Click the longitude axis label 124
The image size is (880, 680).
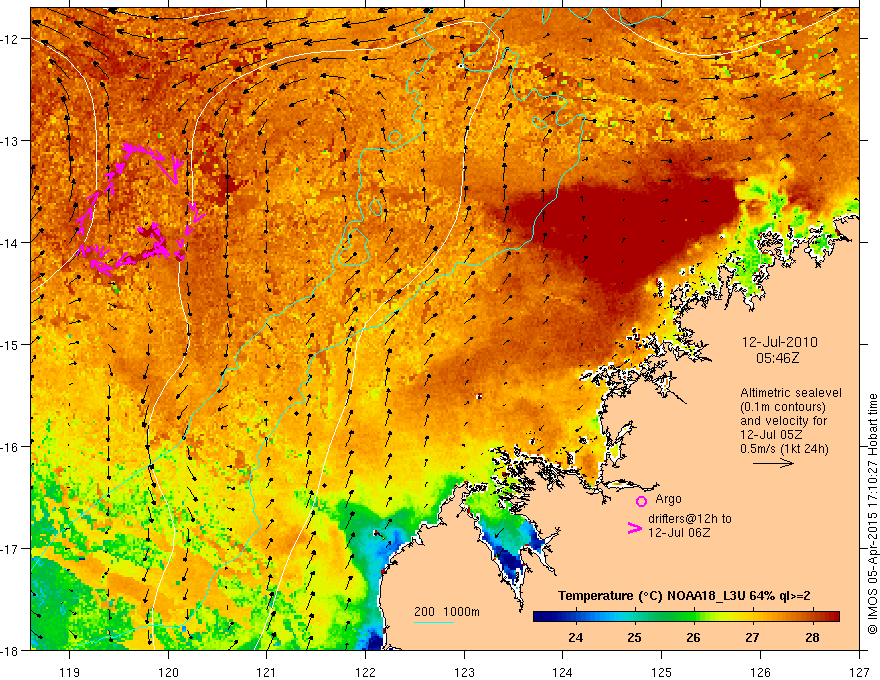pyautogui.click(x=563, y=672)
